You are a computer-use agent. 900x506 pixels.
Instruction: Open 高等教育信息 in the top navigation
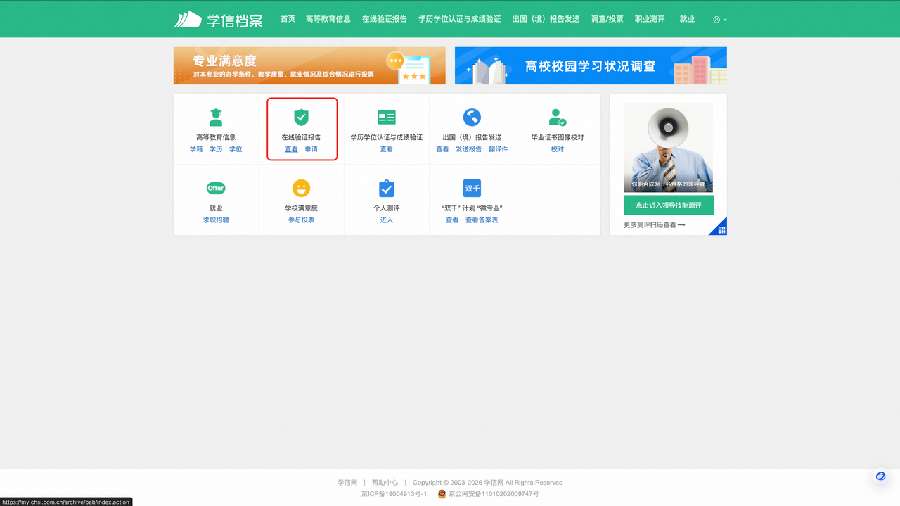[x=328, y=19]
